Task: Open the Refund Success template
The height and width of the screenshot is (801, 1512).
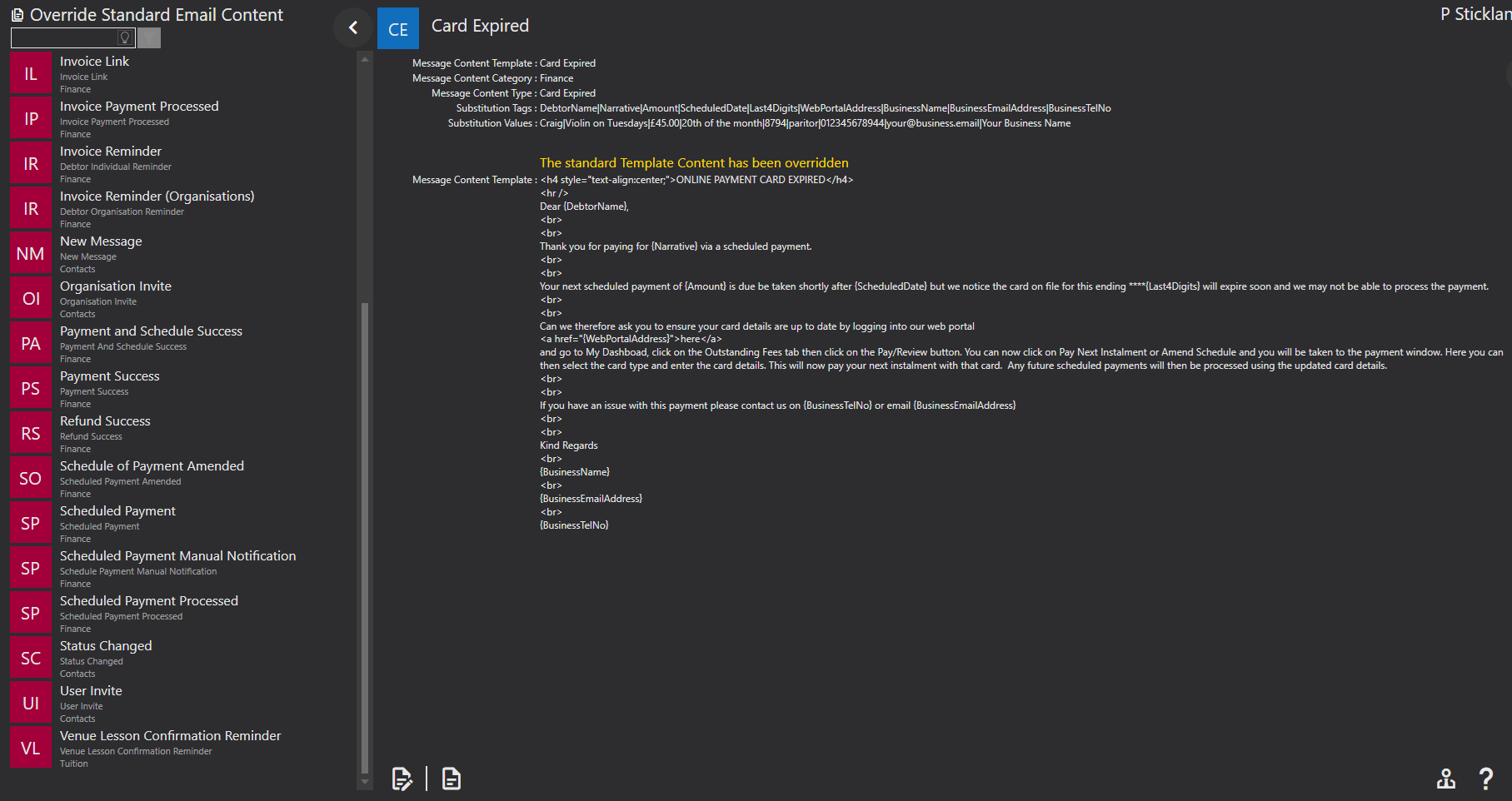Action: point(182,433)
